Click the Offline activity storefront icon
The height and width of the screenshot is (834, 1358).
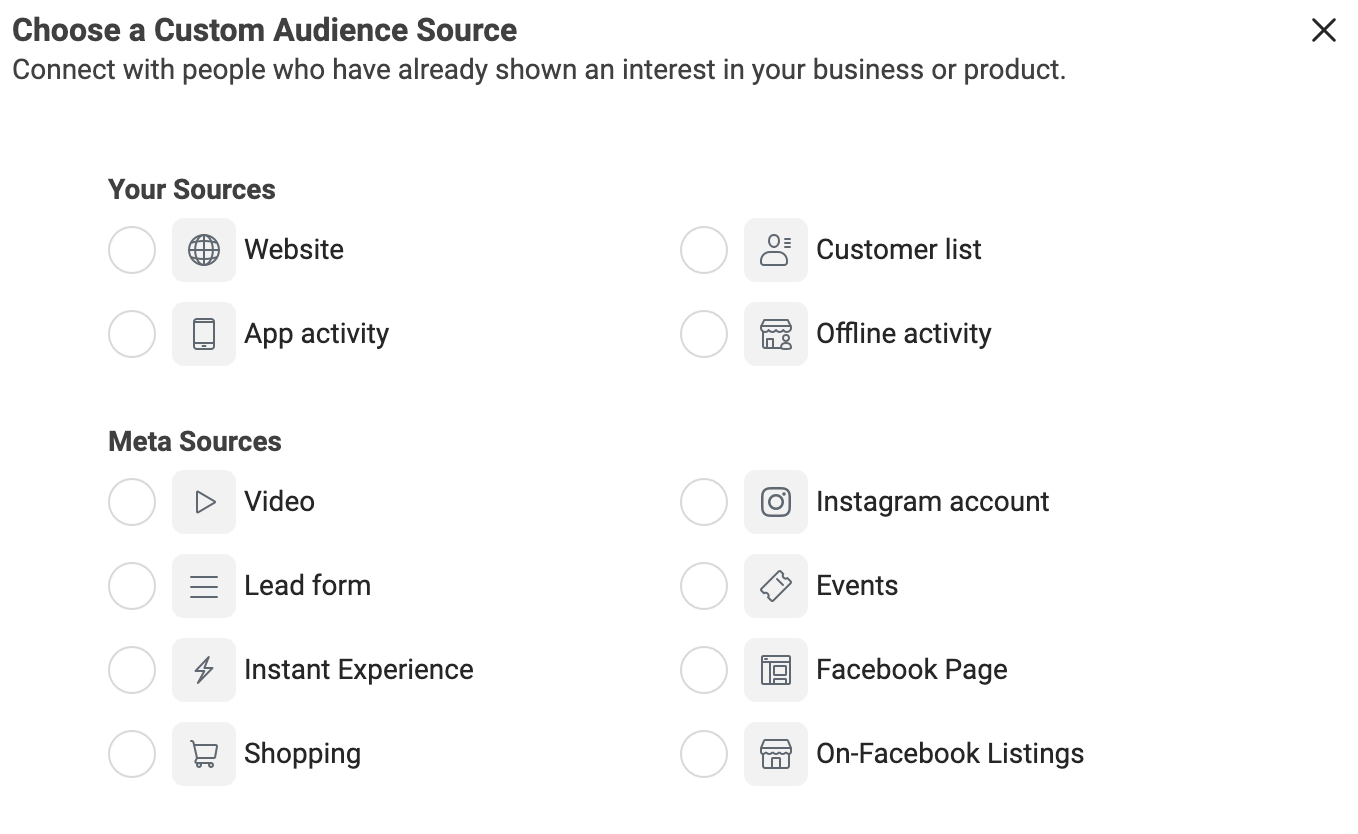[x=776, y=333]
